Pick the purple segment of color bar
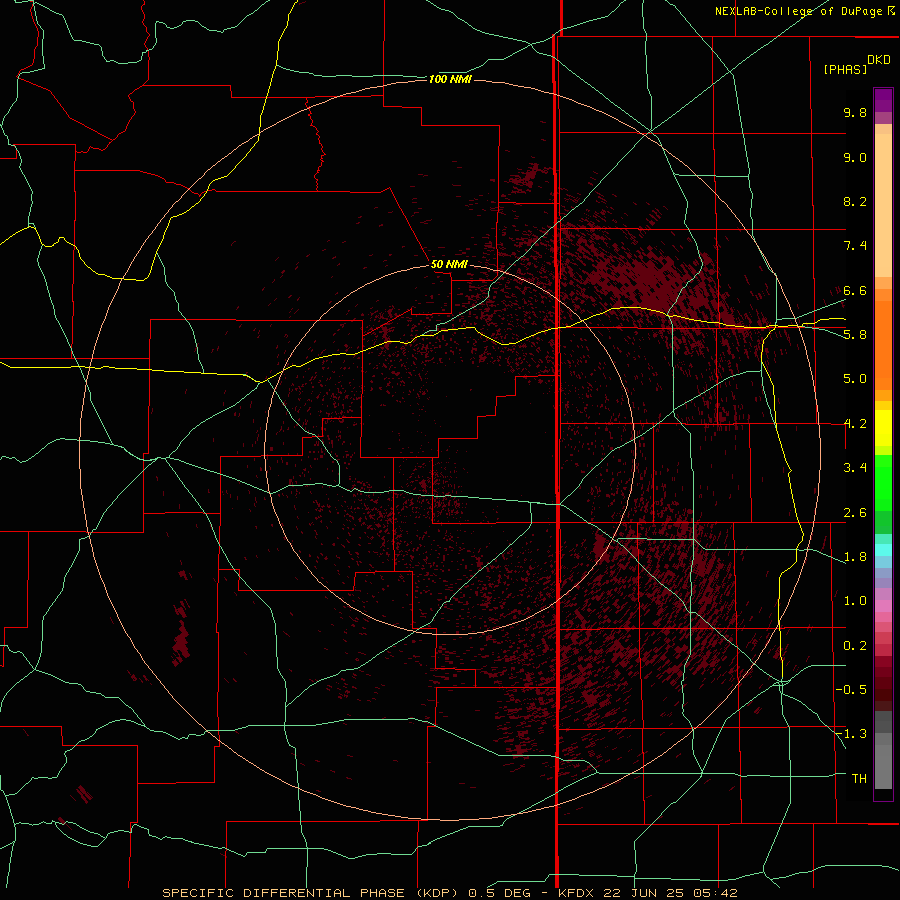This screenshot has width=900, height=900. (883, 100)
